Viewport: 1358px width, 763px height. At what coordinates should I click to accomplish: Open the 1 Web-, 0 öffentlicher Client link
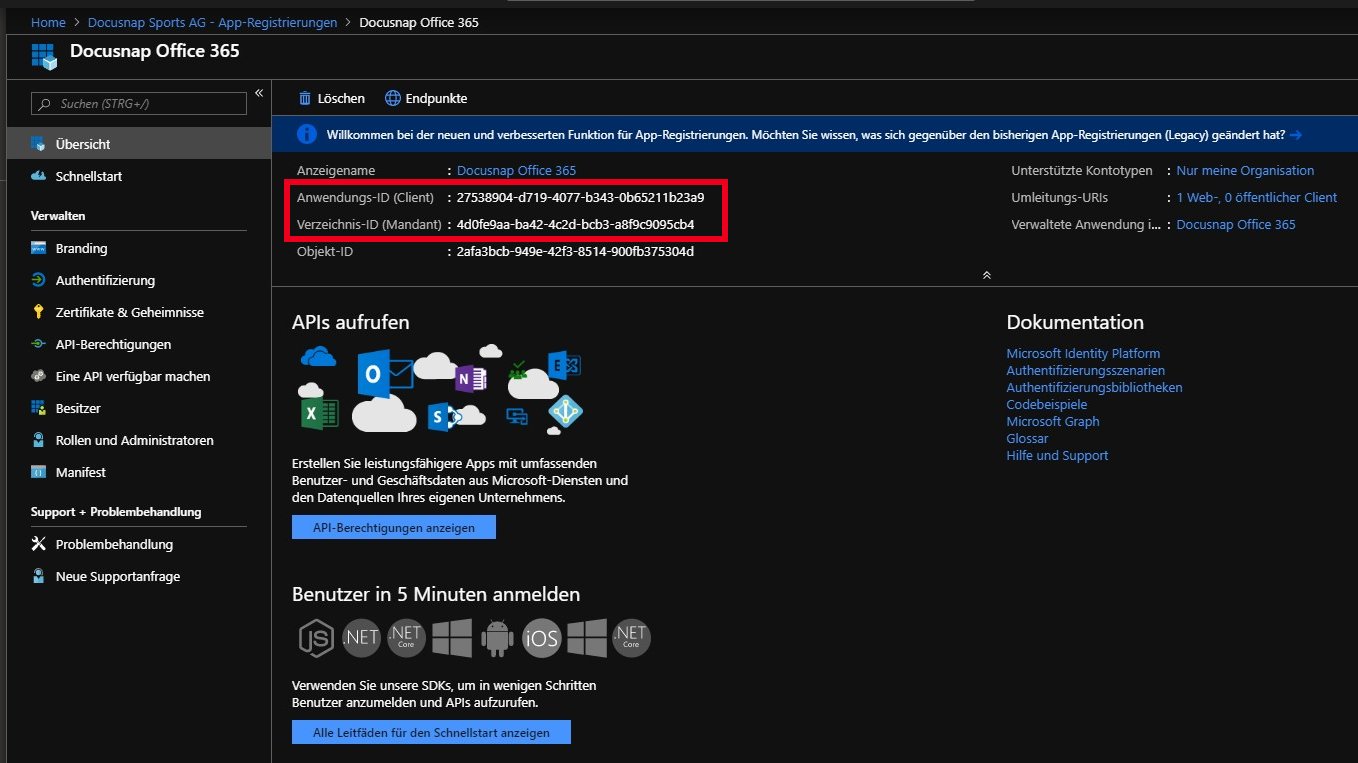1257,197
